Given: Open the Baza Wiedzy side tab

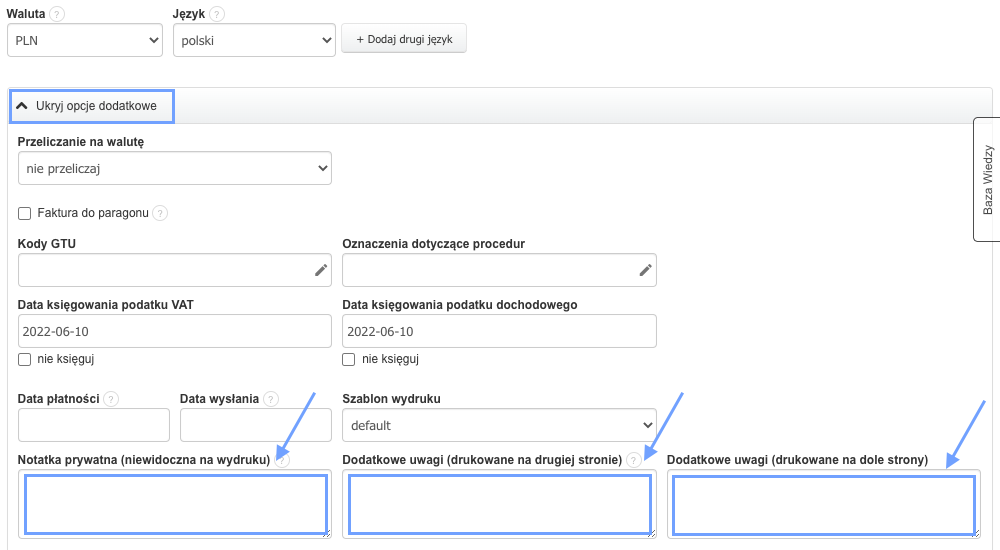Looking at the screenshot, I should 987,180.
